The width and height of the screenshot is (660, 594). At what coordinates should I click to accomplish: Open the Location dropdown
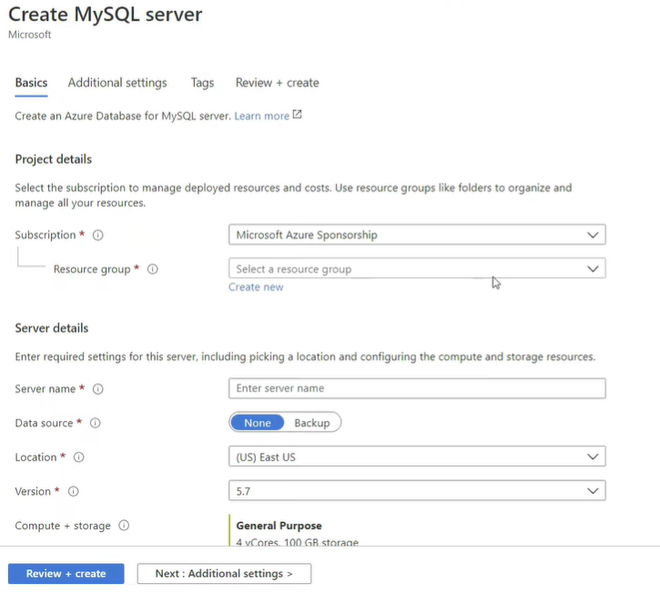(x=417, y=457)
